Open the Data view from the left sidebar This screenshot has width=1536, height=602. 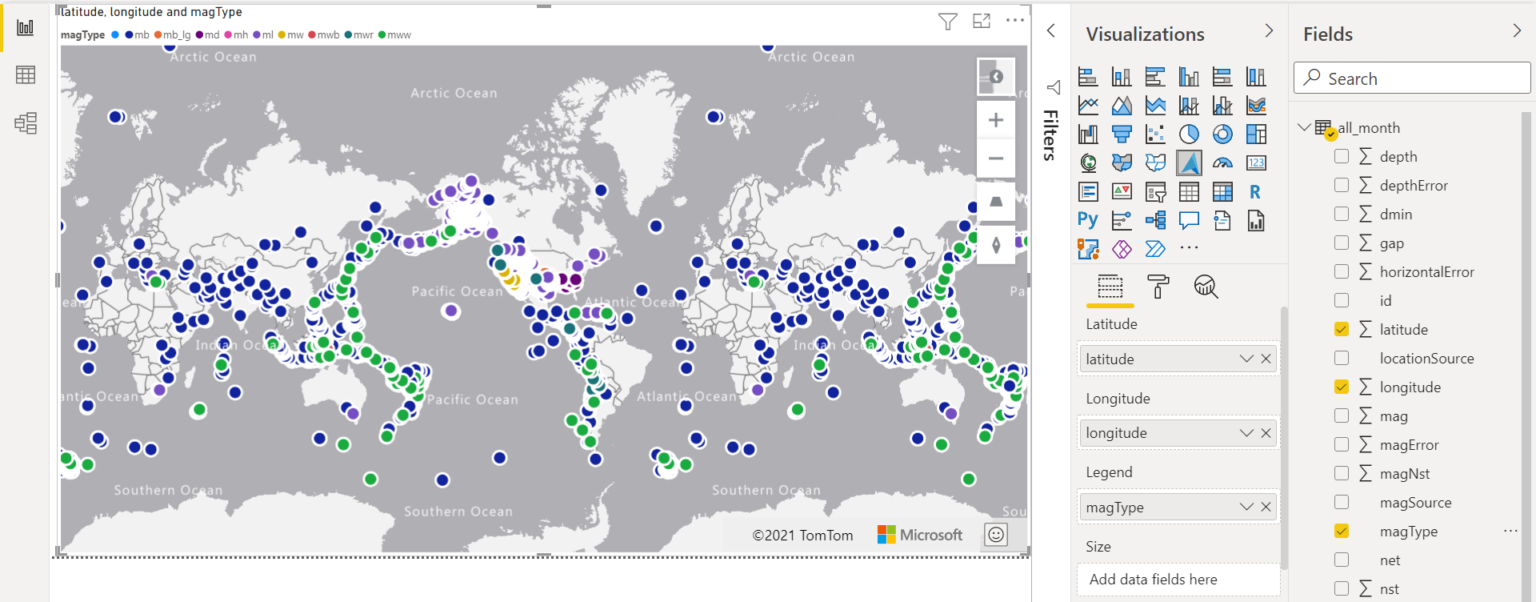coord(25,74)
